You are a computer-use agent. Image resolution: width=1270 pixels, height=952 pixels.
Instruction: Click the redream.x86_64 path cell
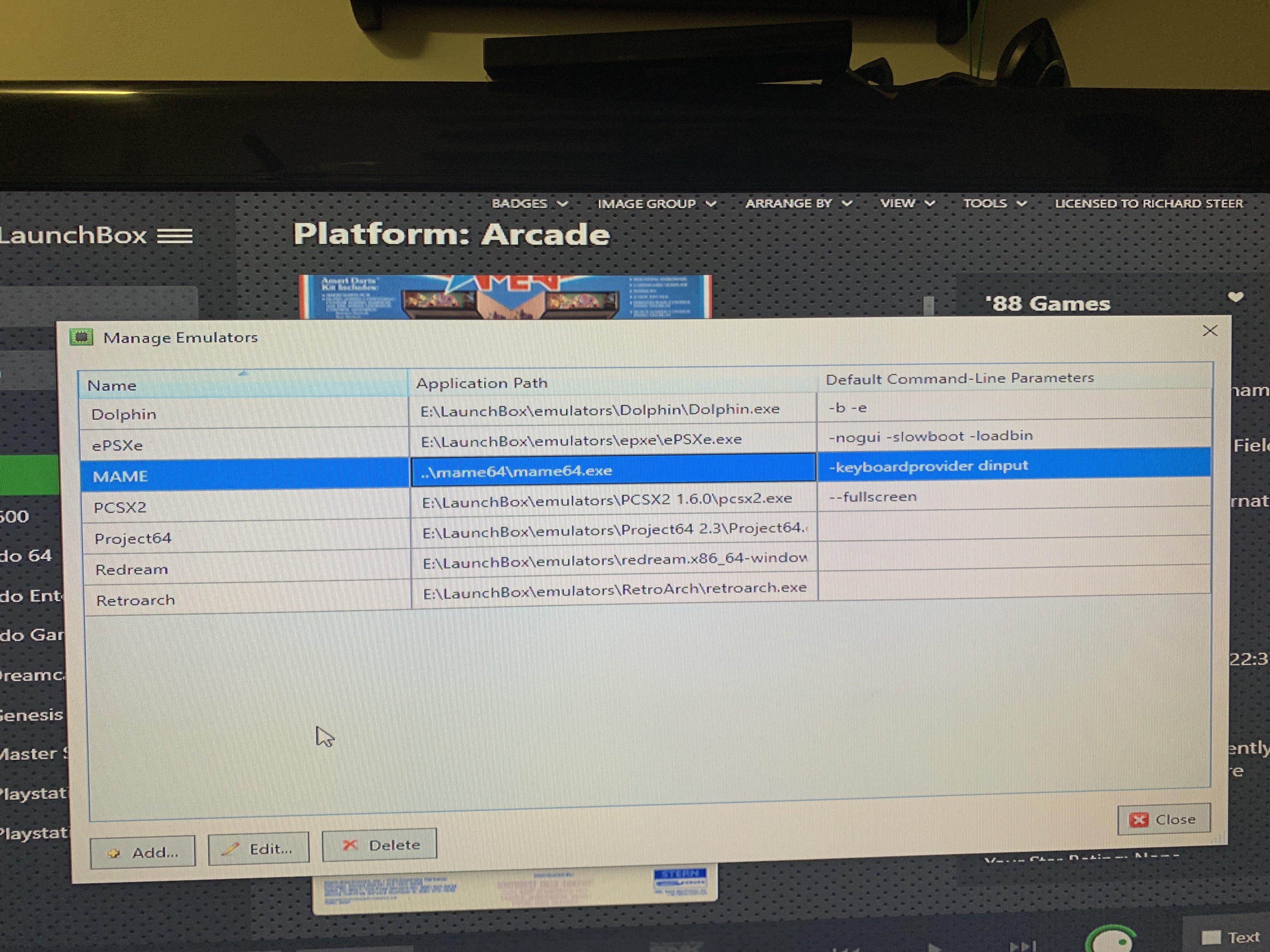pos(614,559)
